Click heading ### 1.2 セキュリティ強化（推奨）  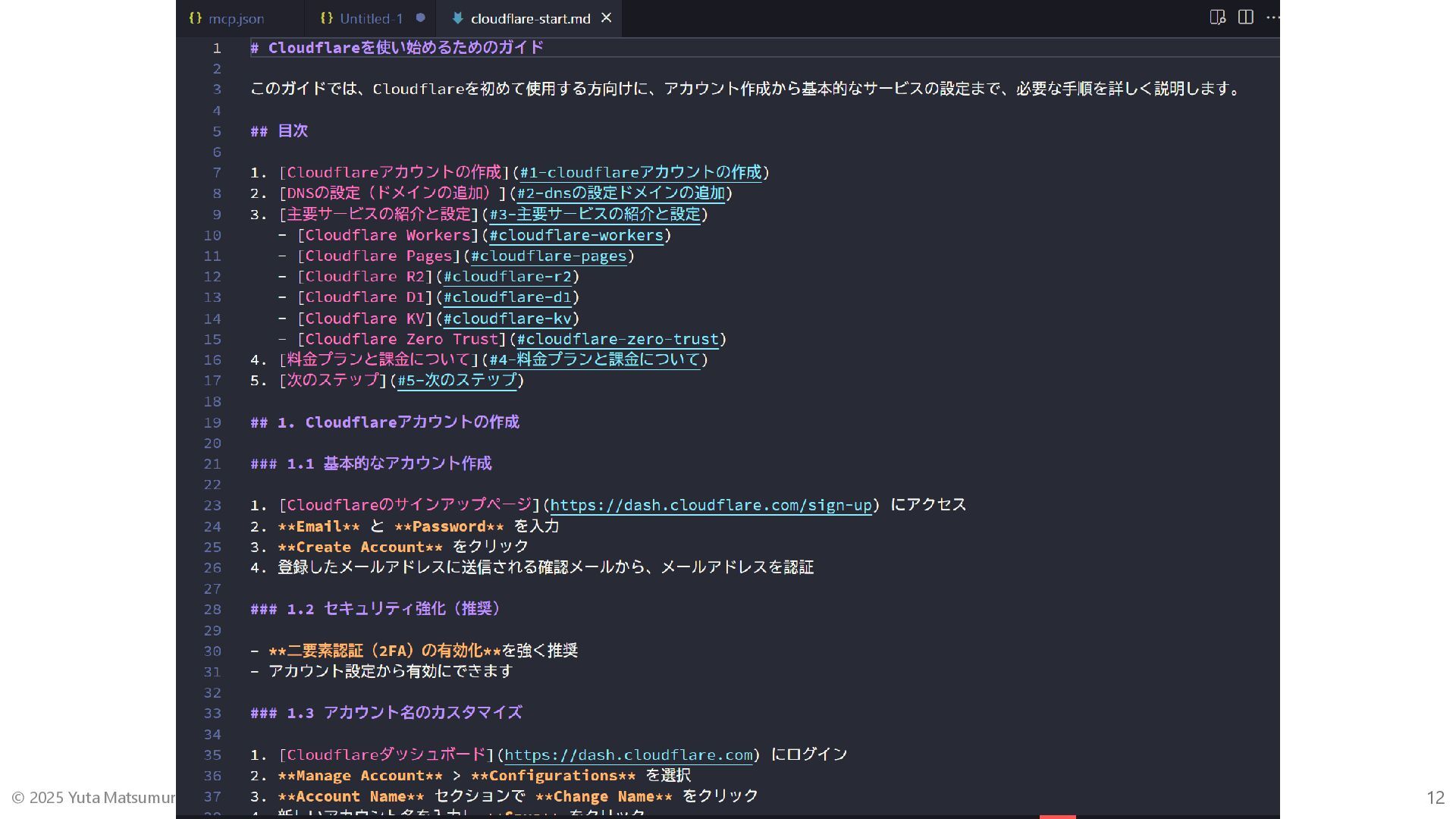(375, 609)
